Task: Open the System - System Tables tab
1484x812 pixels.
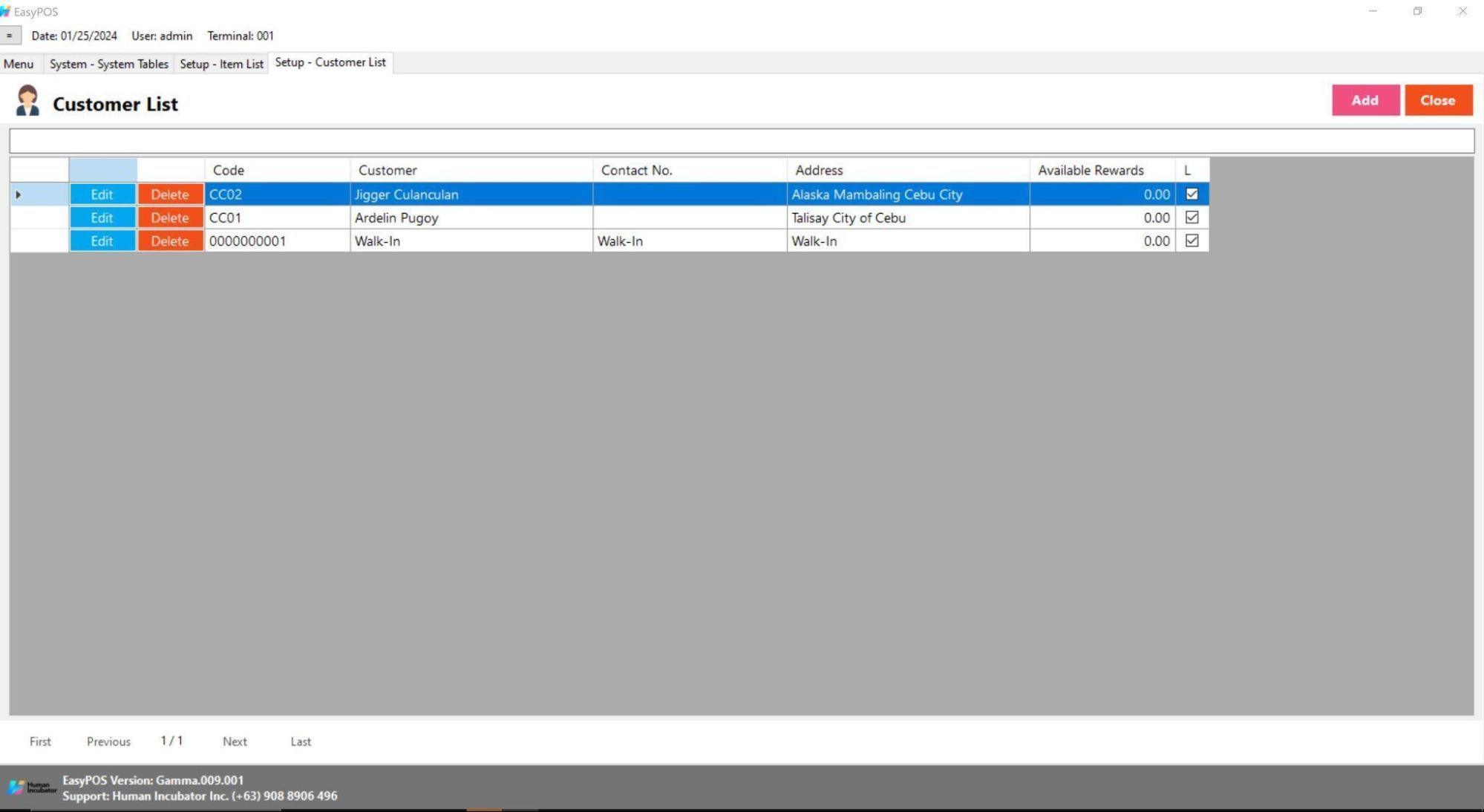Action: pyautogui.click(x=108, y=64)
